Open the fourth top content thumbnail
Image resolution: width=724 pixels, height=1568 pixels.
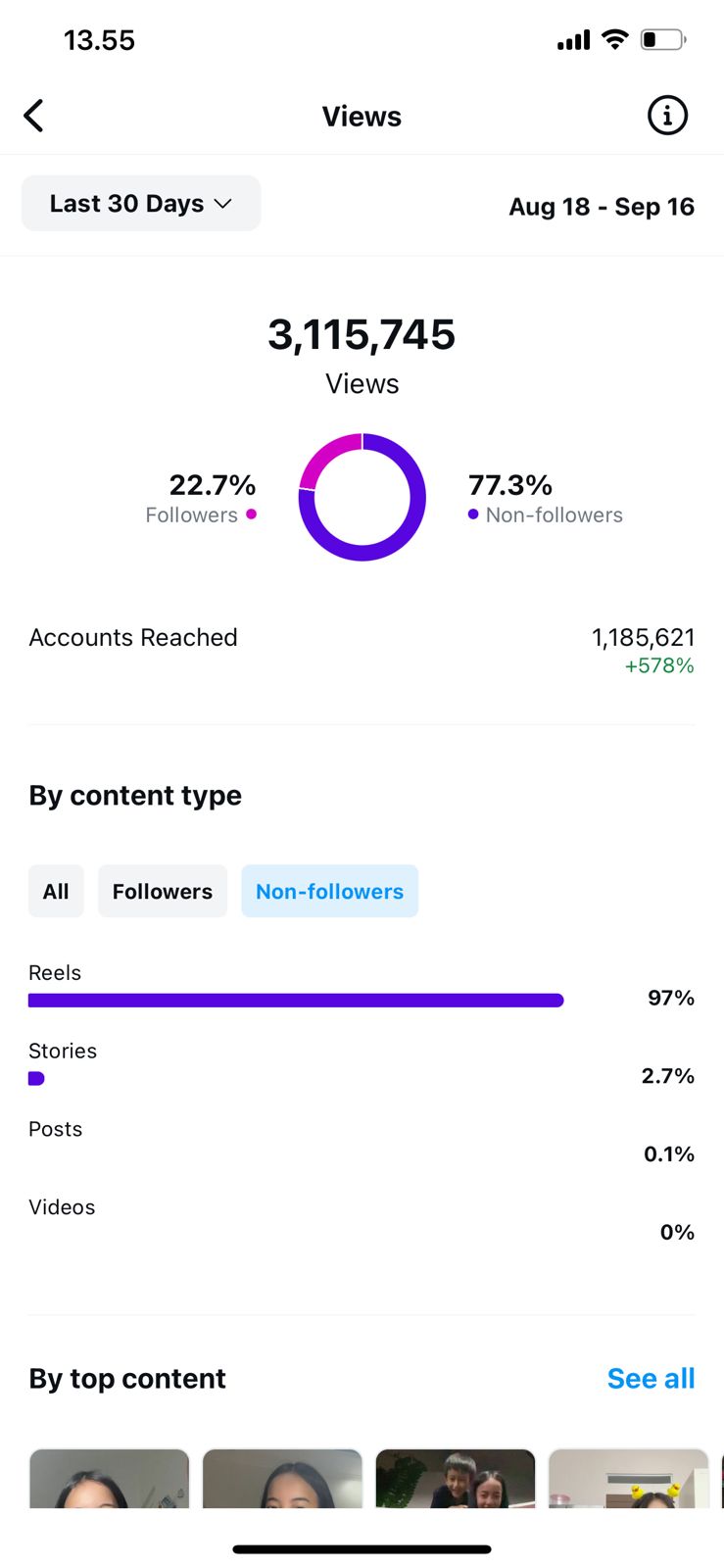coord(628,1480)
